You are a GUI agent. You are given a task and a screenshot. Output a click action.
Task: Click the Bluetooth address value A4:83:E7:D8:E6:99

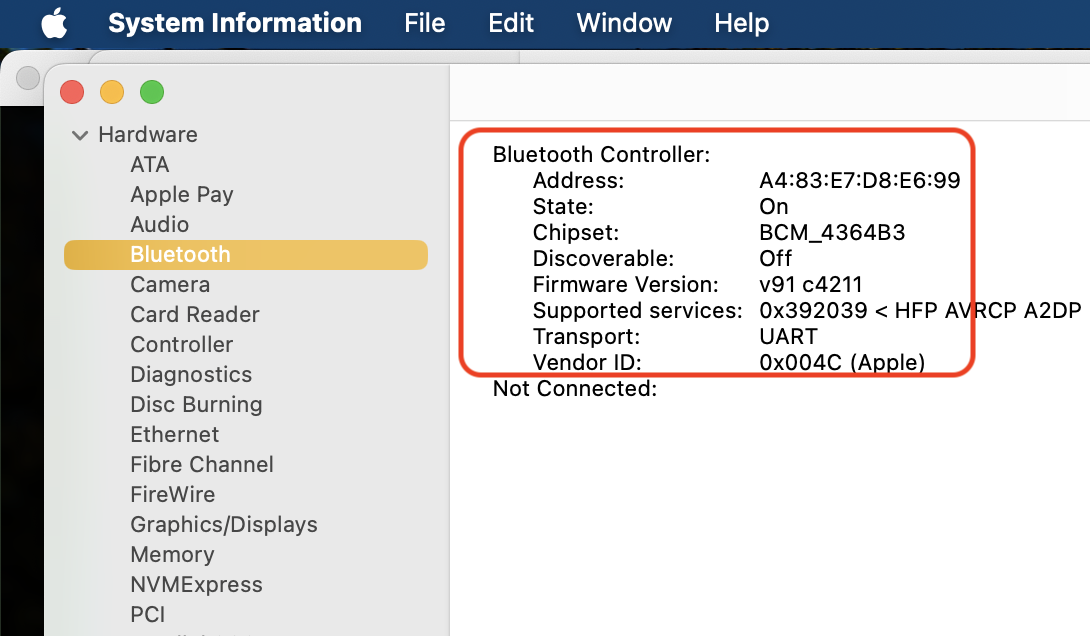pos(859,181)
